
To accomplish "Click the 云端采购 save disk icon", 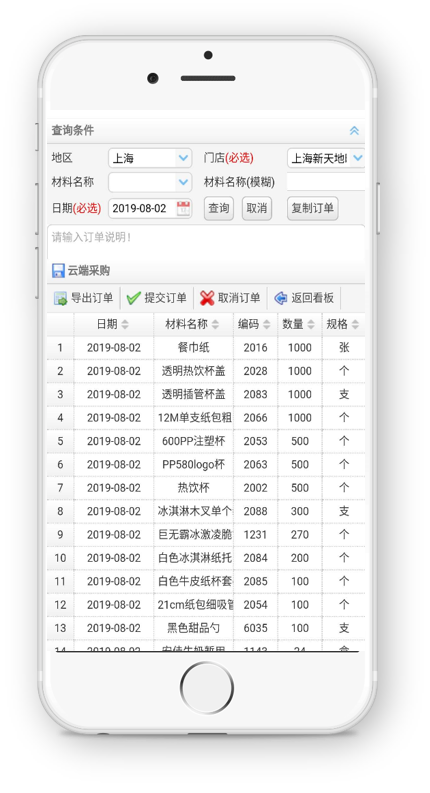I will (58, 271).
